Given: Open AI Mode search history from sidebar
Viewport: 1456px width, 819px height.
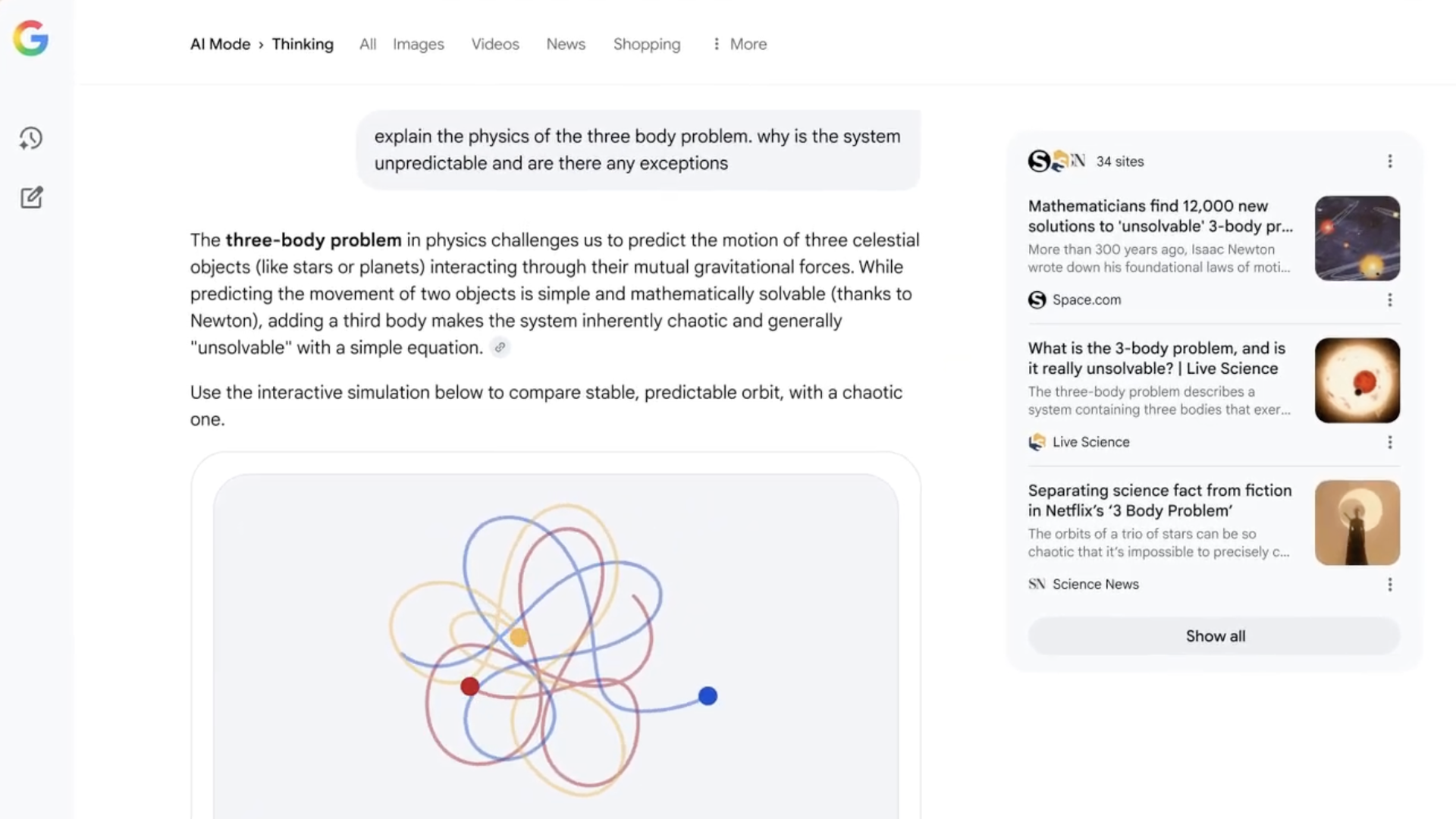Looking at the screenshot, I should tap(31, 139).
